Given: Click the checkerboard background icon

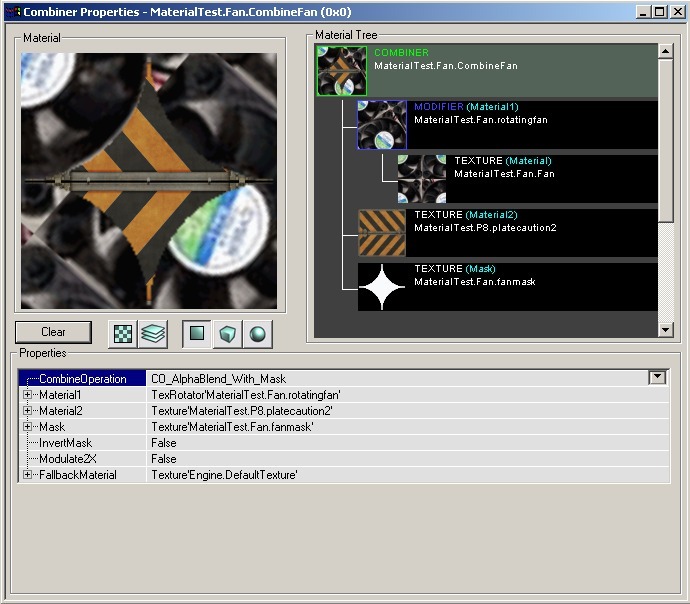Looking at the screenshot, I should pos(122,333).
